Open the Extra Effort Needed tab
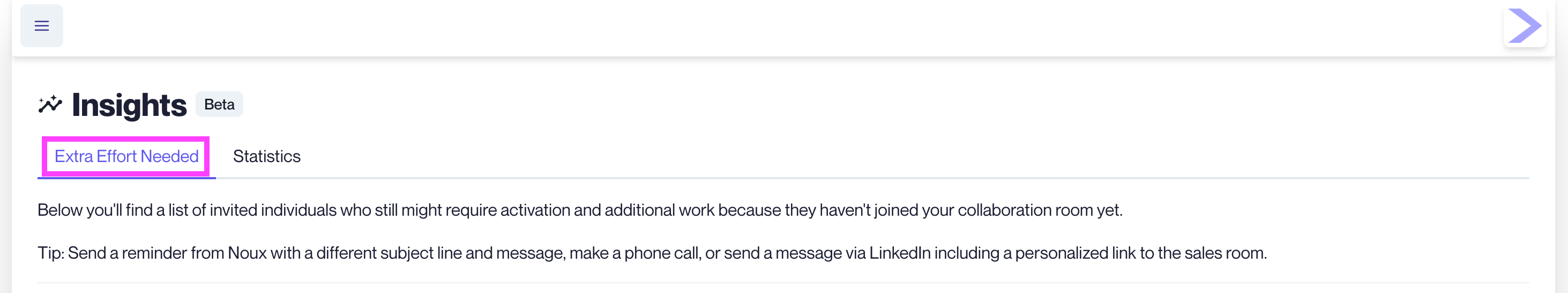This screenshot has height=293, width=1568. 126,157
